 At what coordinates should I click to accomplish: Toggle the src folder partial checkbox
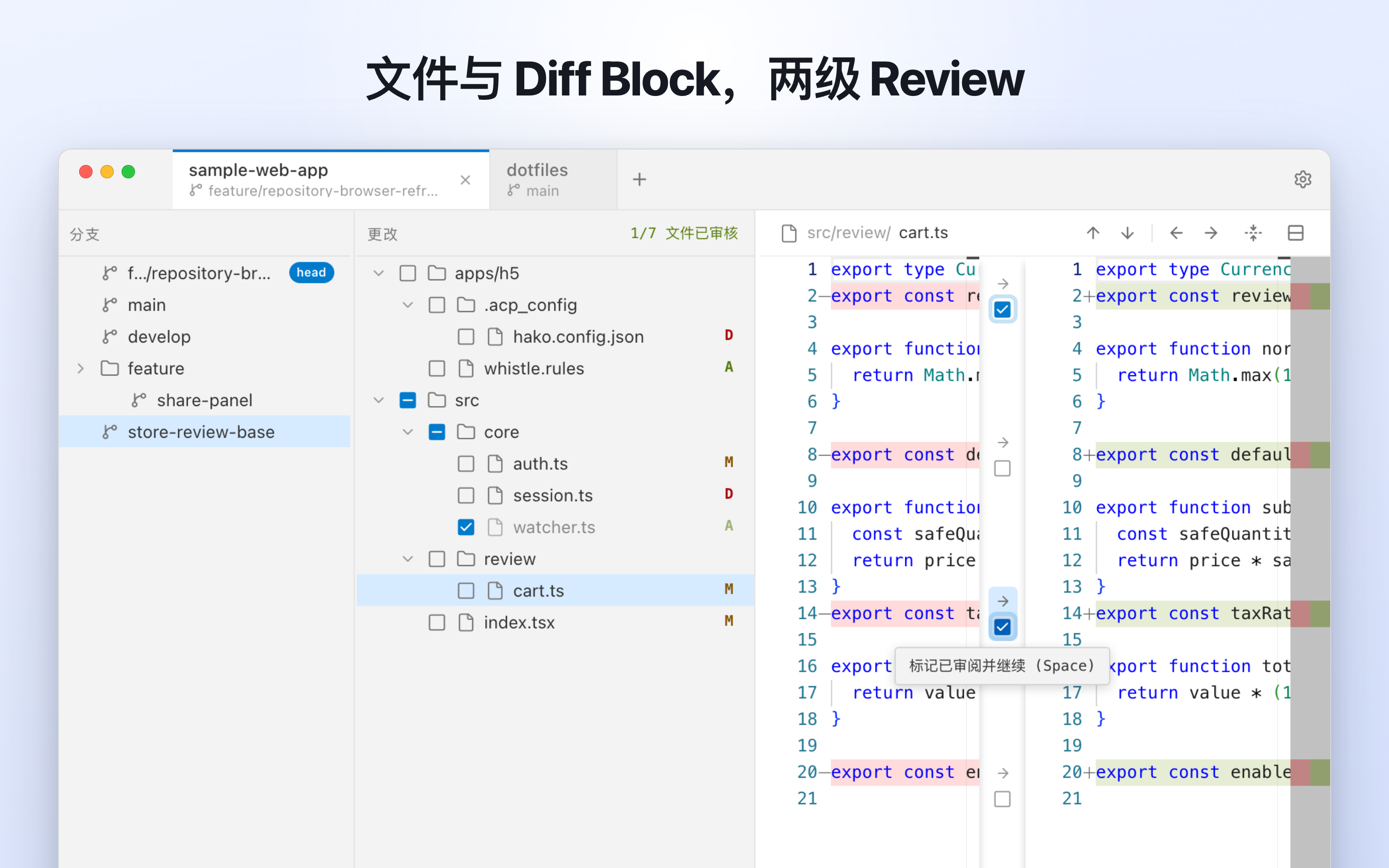pos(408,400)
